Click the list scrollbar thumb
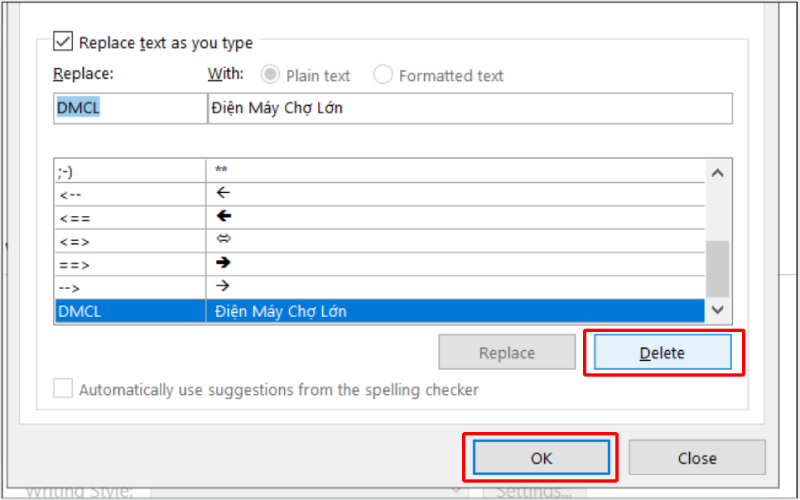 point(717,268)
